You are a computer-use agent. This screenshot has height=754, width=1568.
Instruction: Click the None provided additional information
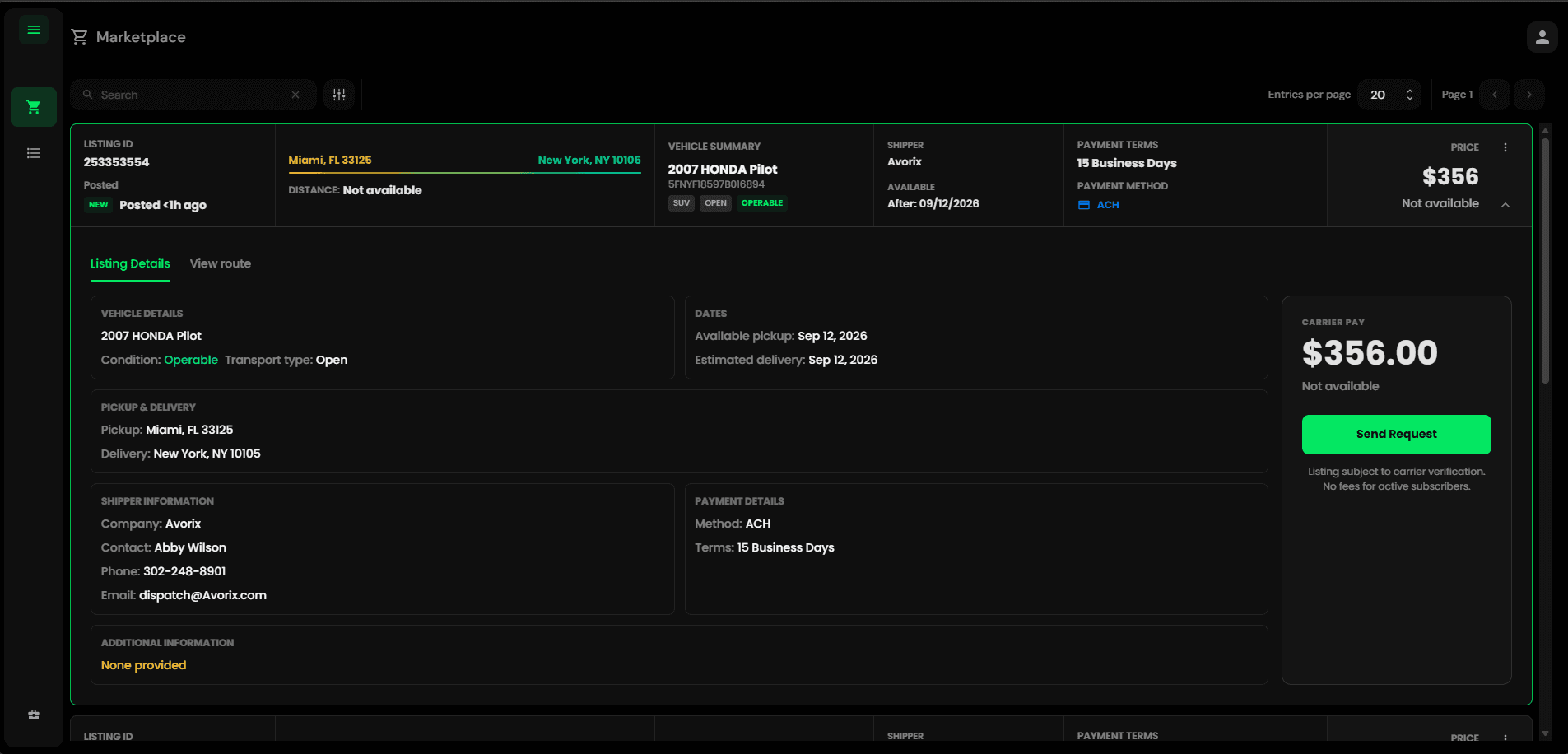(x=144, y=665)
